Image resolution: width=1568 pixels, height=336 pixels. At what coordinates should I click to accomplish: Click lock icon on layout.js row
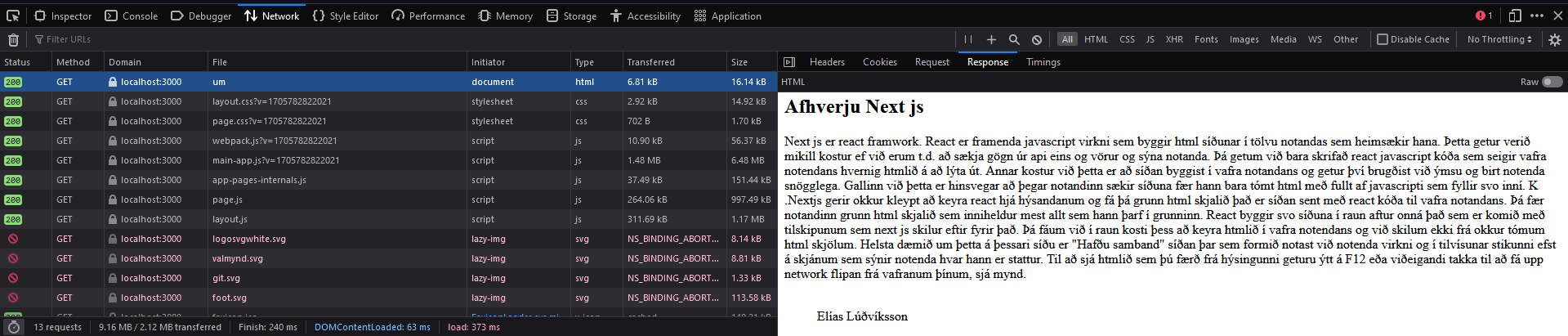tap(113, 219)
